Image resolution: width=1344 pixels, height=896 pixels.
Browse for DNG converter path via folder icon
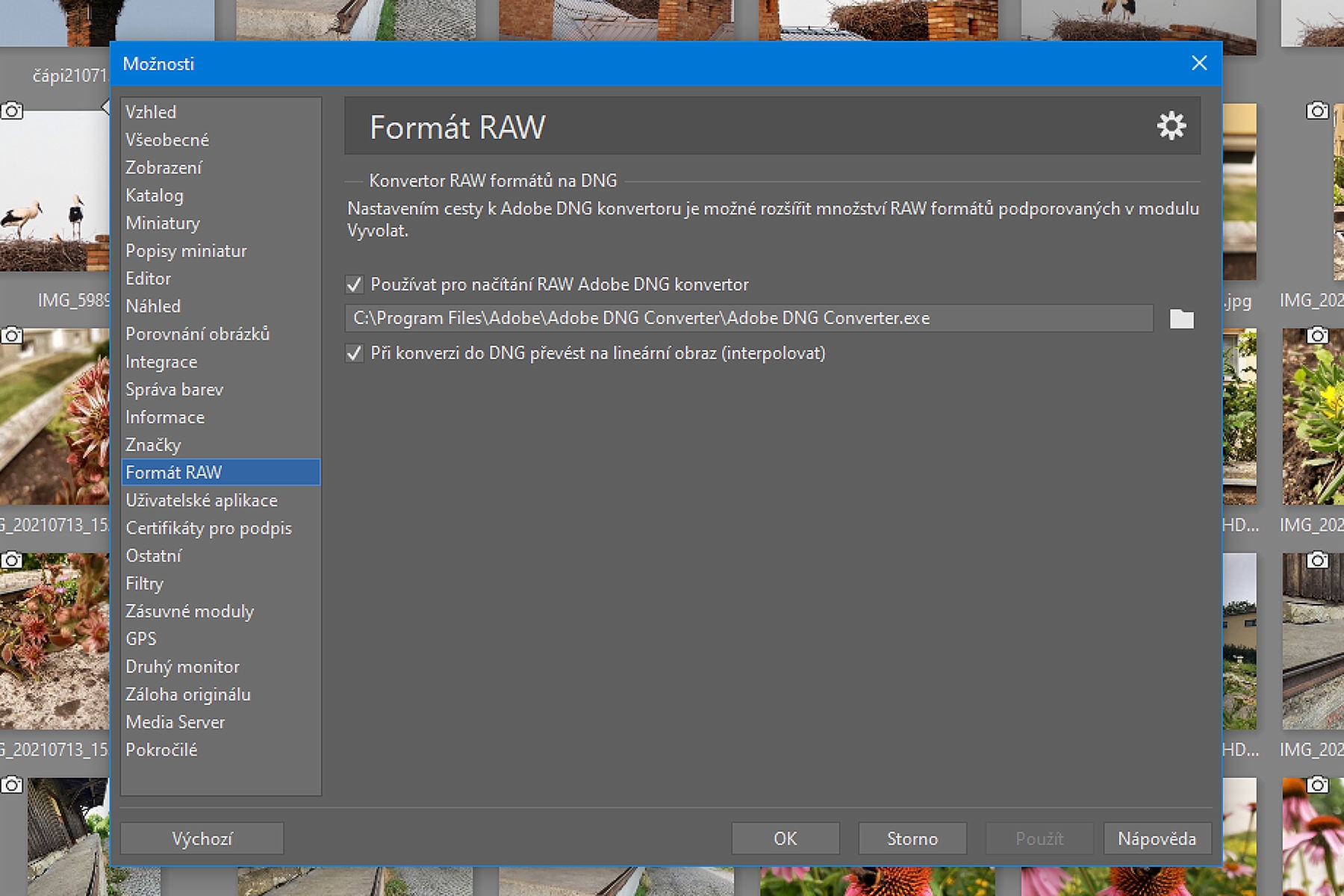[x=1181, y=319]
